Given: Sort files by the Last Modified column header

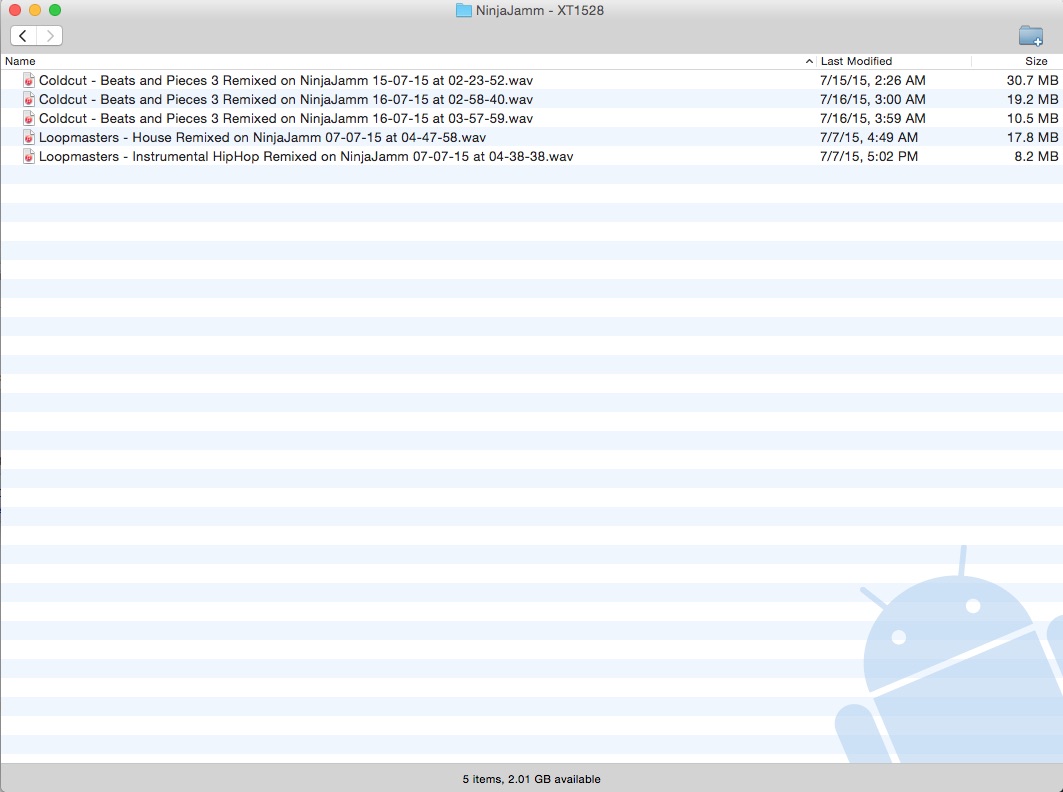Looking at the screenshot, I should pos(856,61).
